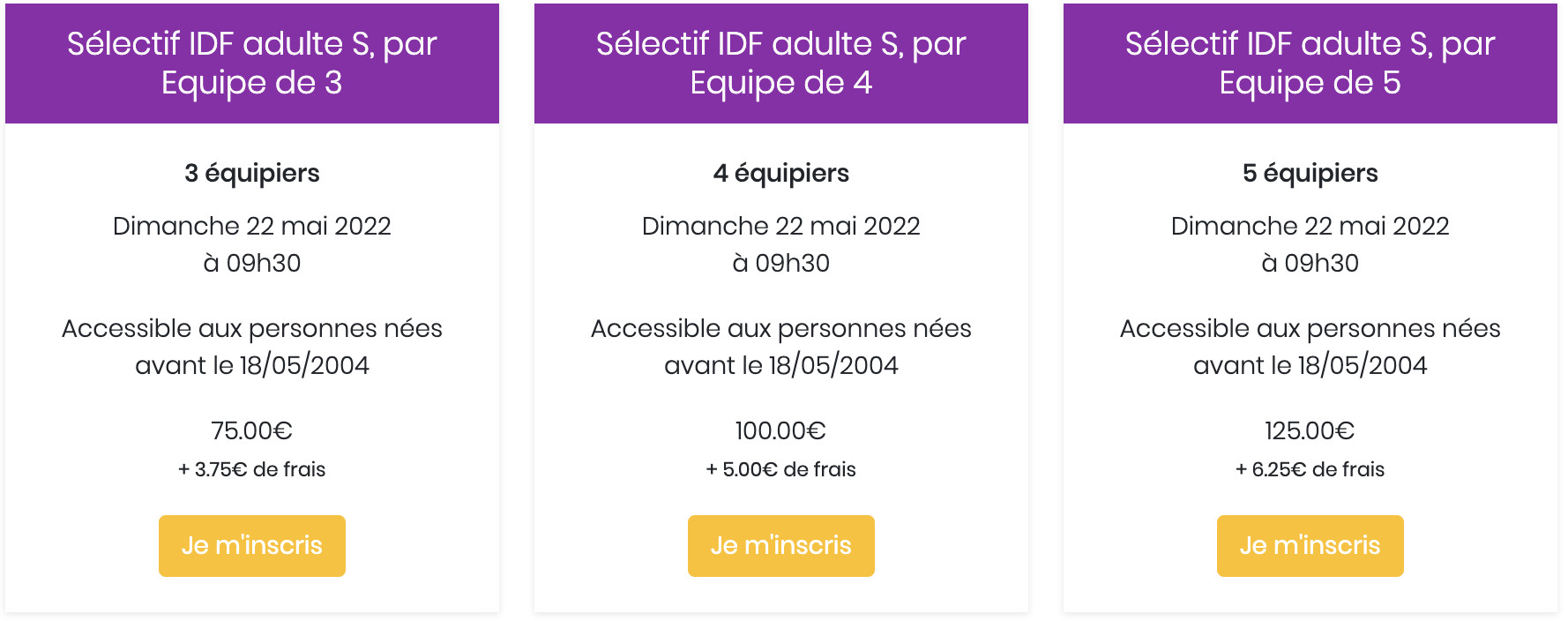Click the date in the Equipe de 5 card
The width and height of the screenshot is (1568, 621).
pyautogui.click(x=1310, y=226)
